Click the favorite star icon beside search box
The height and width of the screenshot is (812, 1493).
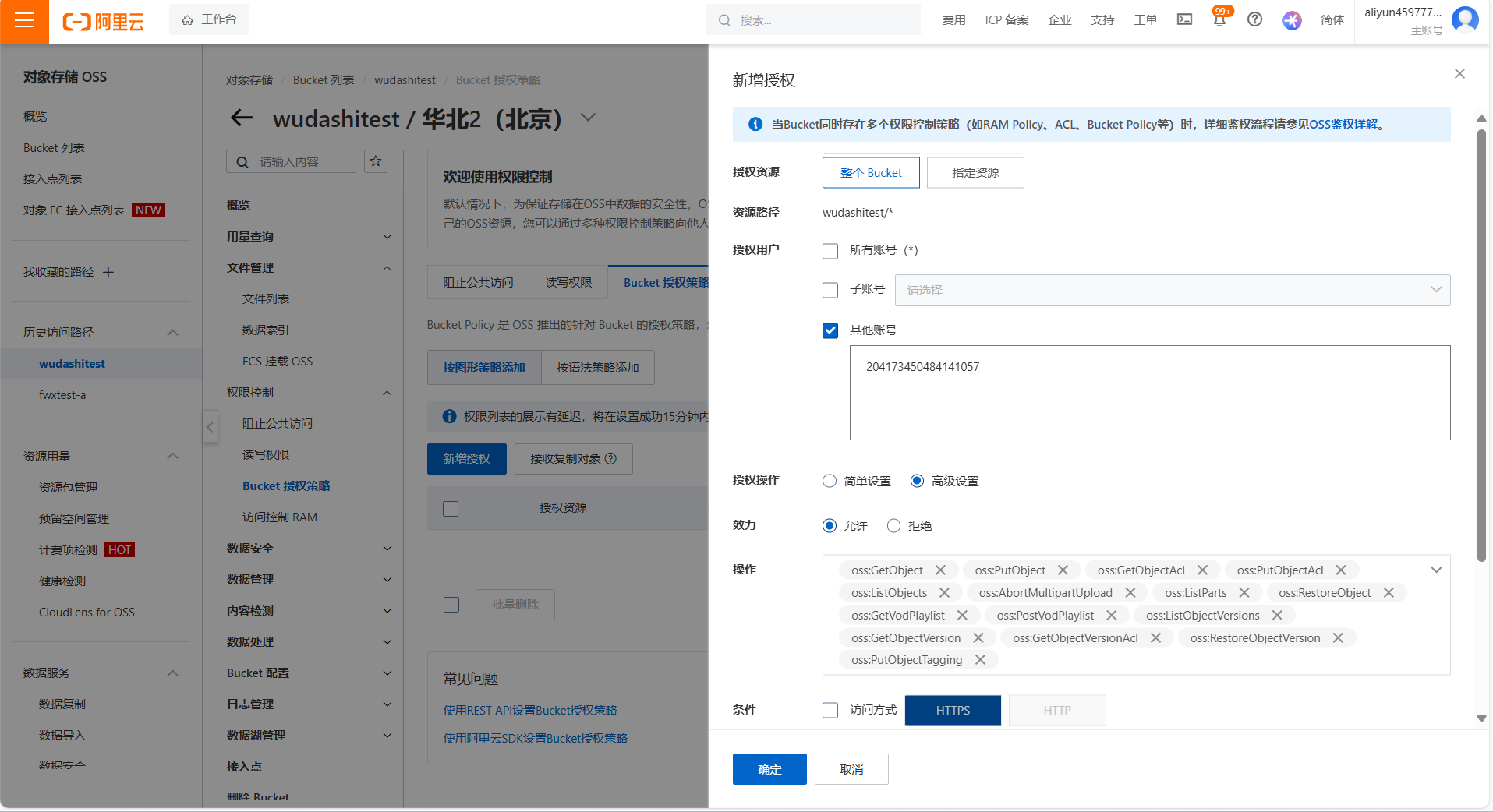pyautogui.click(x=376, y=161)
